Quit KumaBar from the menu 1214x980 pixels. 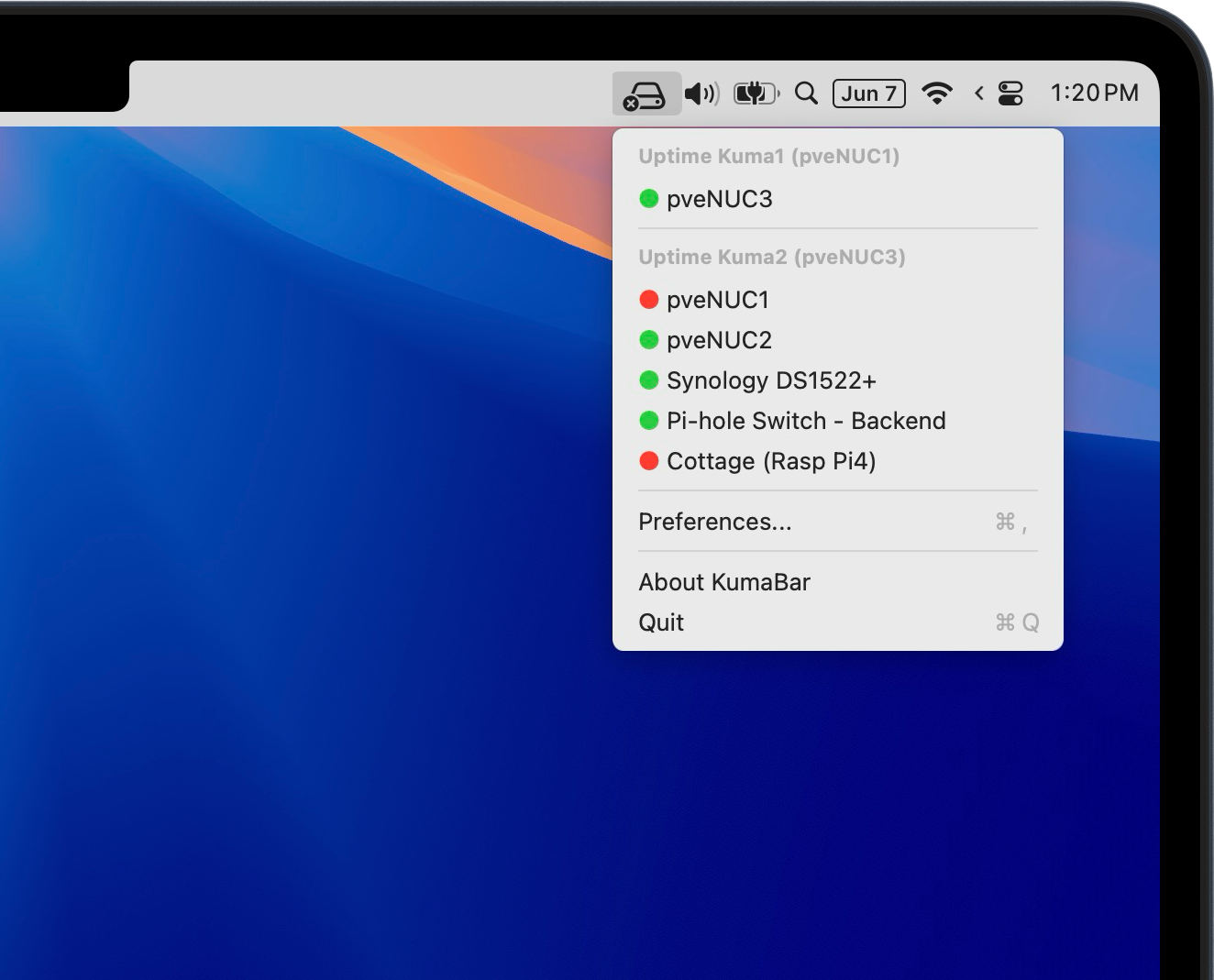pos(837,622)
